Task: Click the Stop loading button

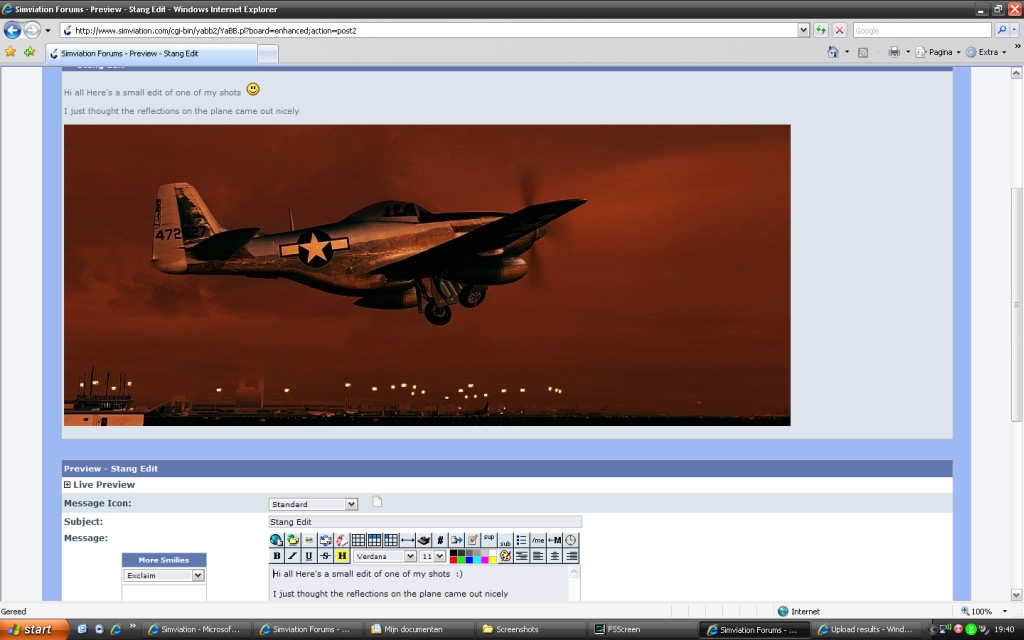Action: tap(839, 31)
